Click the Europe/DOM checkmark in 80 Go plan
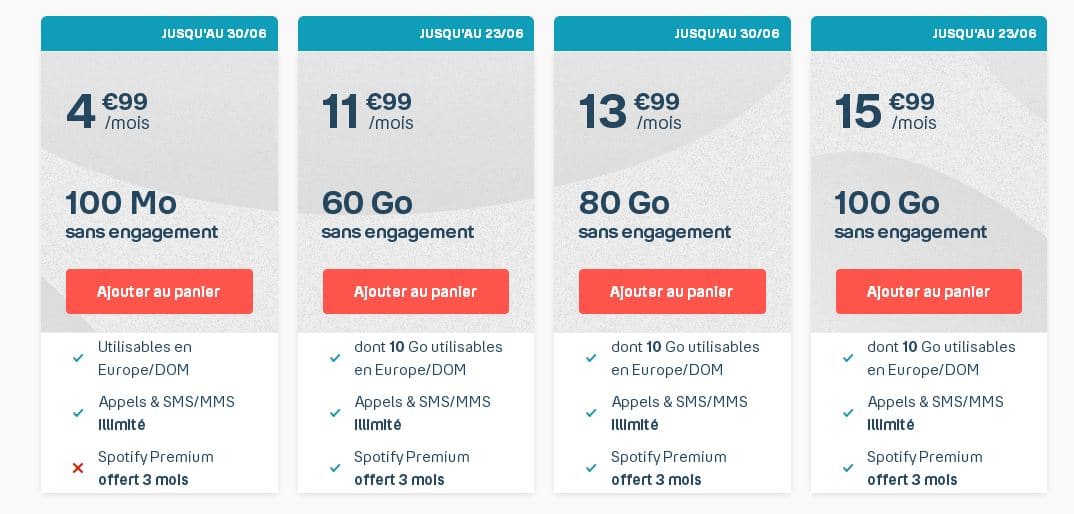1074x514 pixels. (591, 358)
